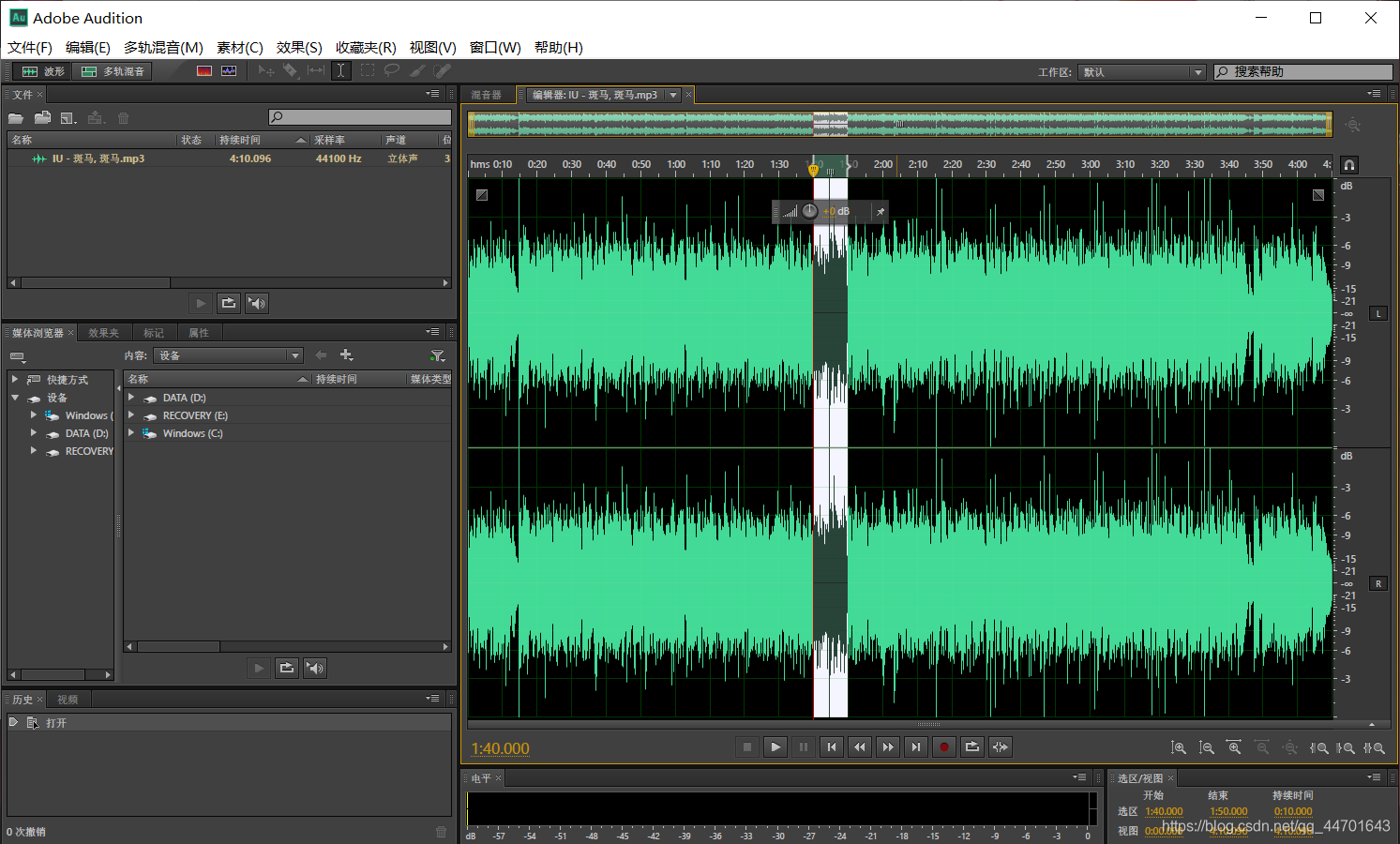Sort files by 持续时间 column
The height and width of the screenshot is (844, 1400).
pos(261,140)
